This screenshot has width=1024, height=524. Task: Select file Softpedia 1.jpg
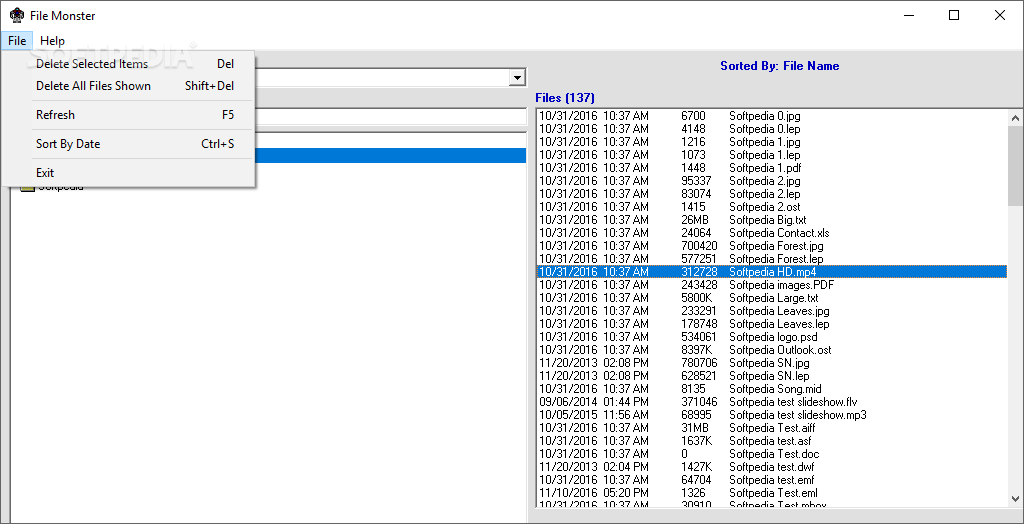coord(771,142)
